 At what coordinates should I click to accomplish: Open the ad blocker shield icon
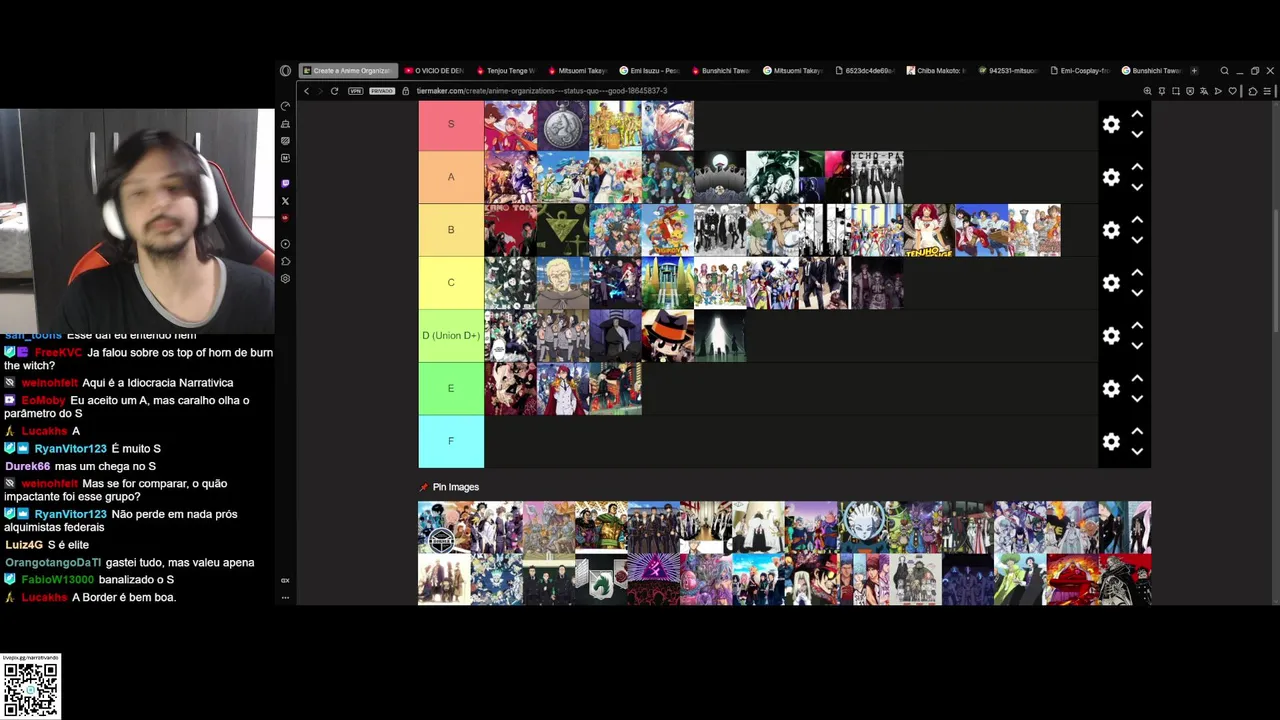[1190, 91]
